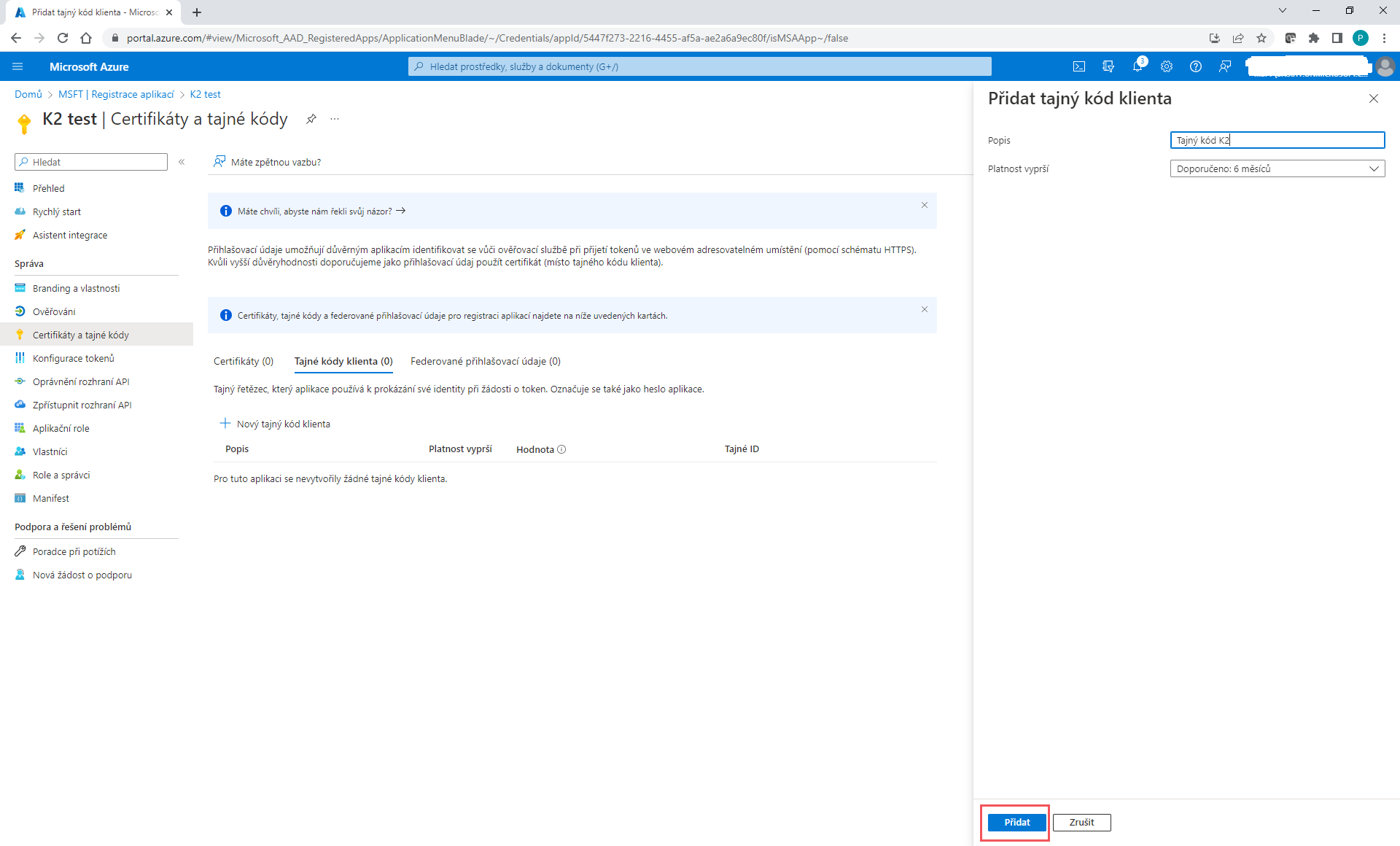Switch to the Certifikáty (0) tab
1400x846 pixels.
pos(244,361)
